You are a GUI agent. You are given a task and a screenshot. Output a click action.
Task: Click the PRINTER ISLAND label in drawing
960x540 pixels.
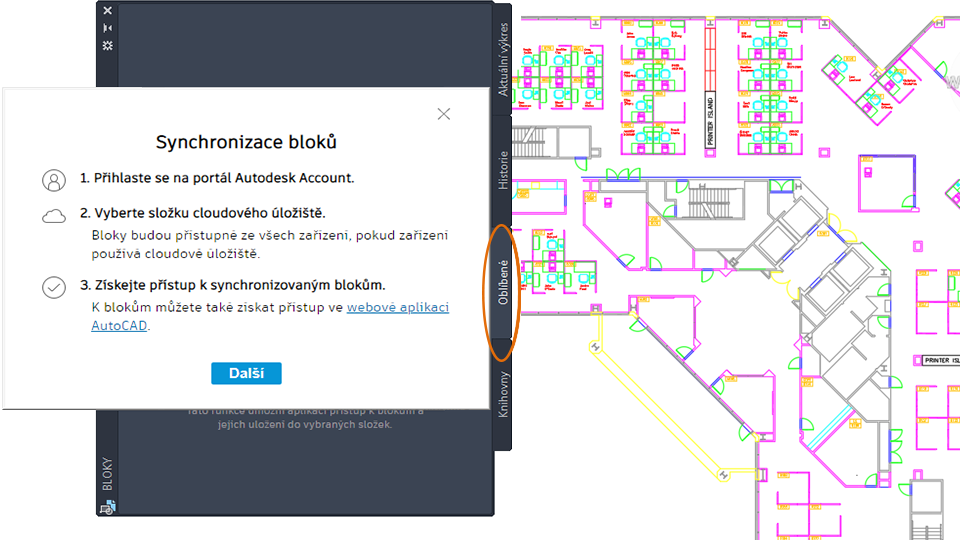[x=710, y=121]
